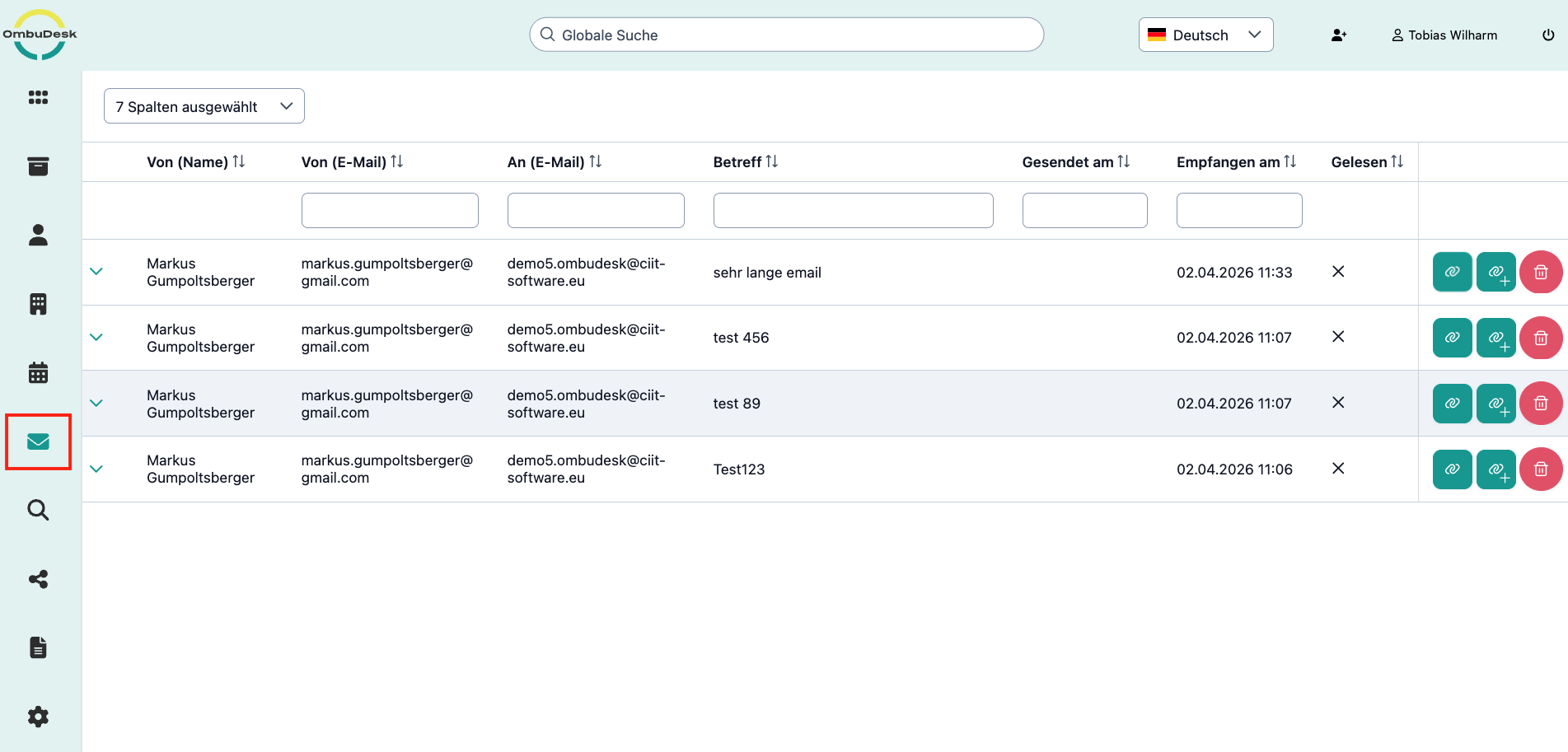The width and height of the screenshot is (1568, 752).
Task: Delete the 'sehr lange email' message
Action: pyautogui.click(x=1541, y=272)
